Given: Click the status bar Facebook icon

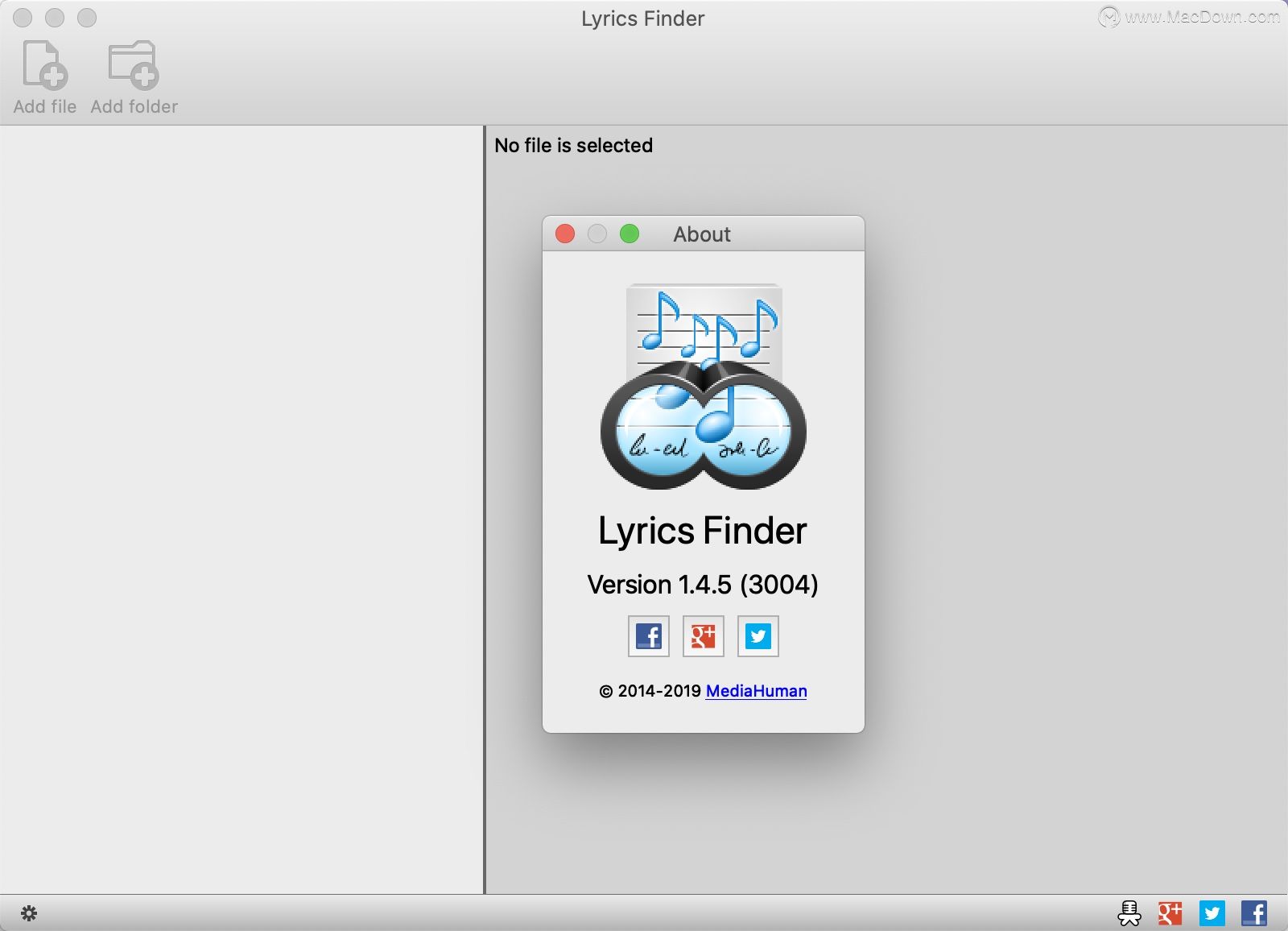Looking at the screenshot, I should click(1254, 913).
